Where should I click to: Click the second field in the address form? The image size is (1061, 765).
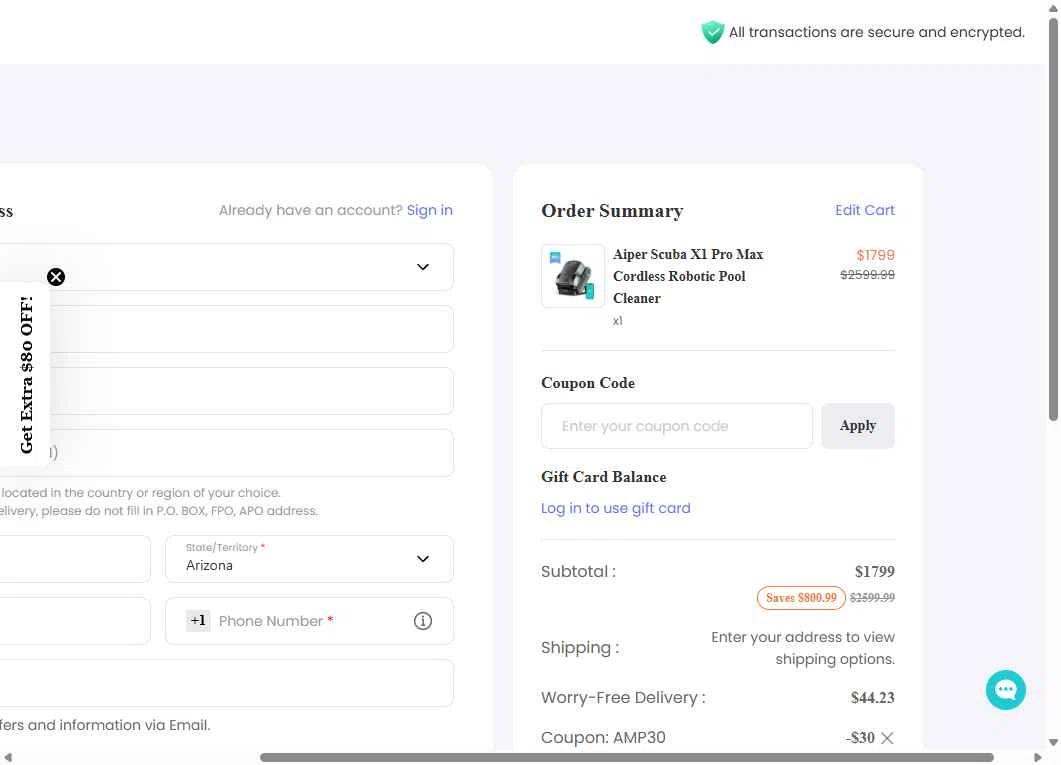(227, 329)
